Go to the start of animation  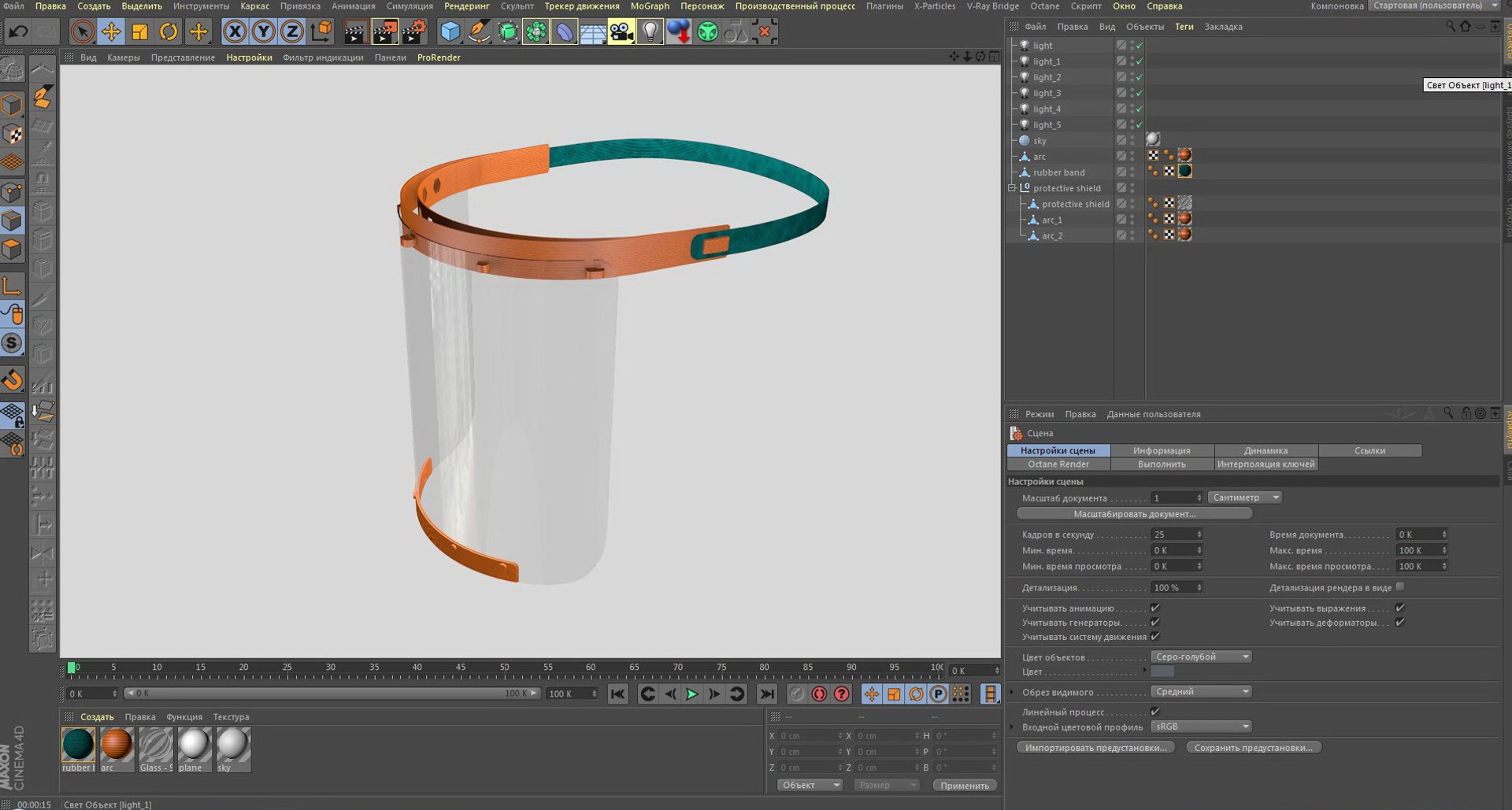[618, 693]
